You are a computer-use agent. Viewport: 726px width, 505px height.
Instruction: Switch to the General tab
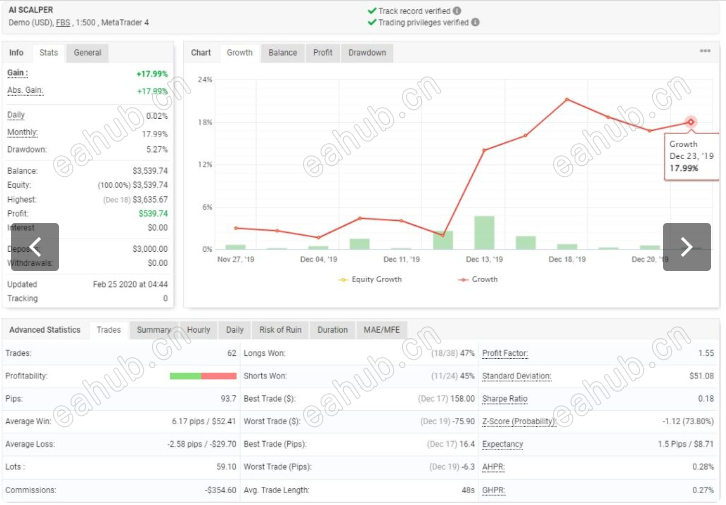coord(88,53)
